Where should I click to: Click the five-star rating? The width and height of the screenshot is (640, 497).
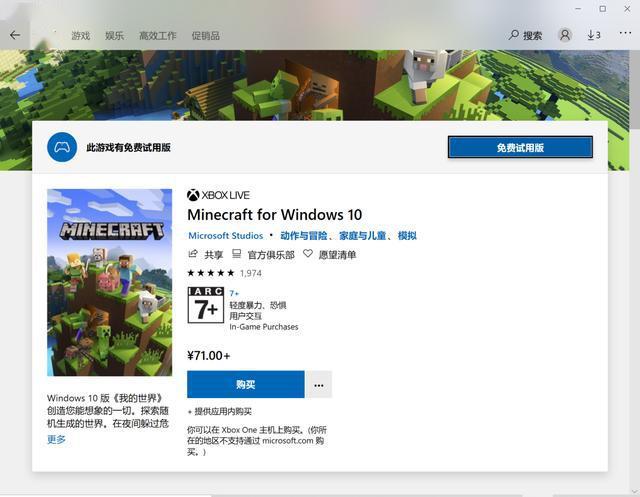click(x=211, y=273)
